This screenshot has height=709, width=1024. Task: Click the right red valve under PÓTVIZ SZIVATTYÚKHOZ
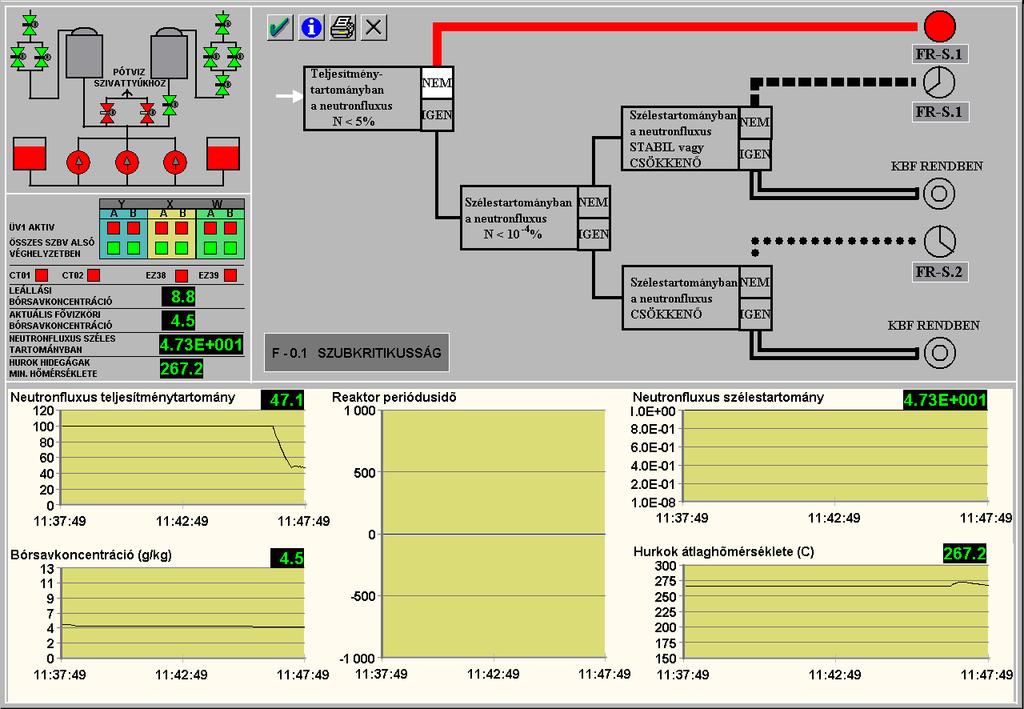[x=148, y=113]
